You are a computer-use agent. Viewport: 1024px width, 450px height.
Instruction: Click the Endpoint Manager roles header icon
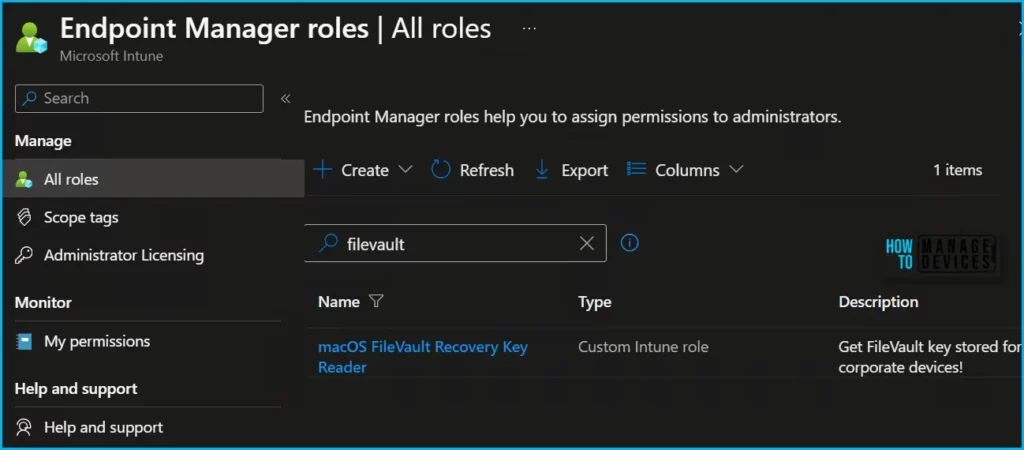click(x=31, y=38)
